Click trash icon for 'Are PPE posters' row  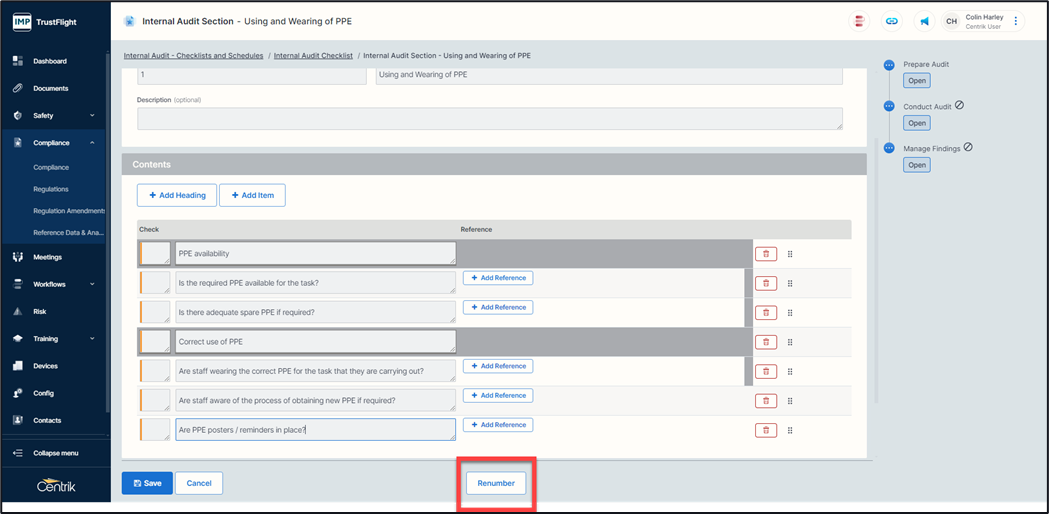(x=765, y=430)
